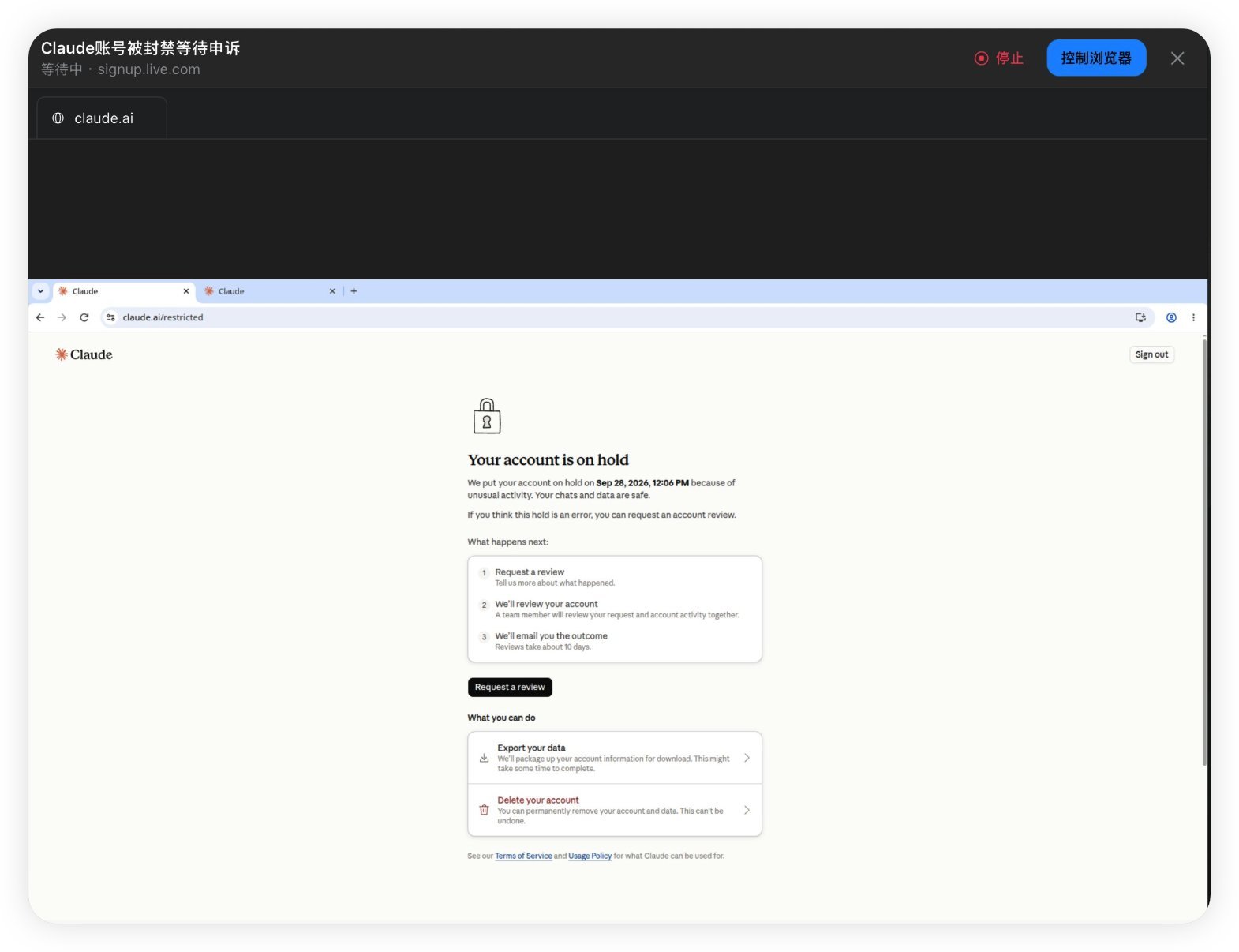Click the red stop recording icon
1239x952 pixels.
coord(981,58)
